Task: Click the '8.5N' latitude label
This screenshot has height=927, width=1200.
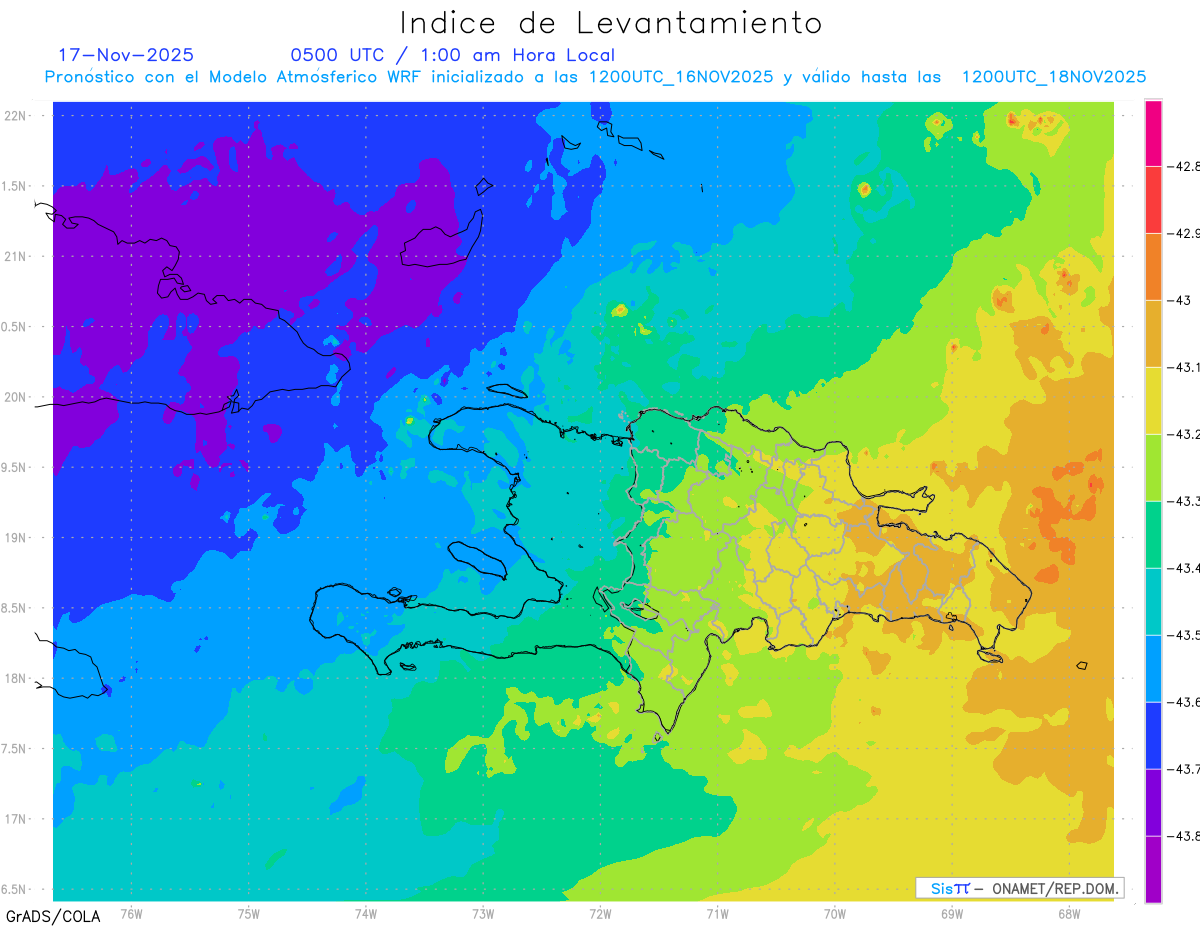Action: [x=15, y=608]
